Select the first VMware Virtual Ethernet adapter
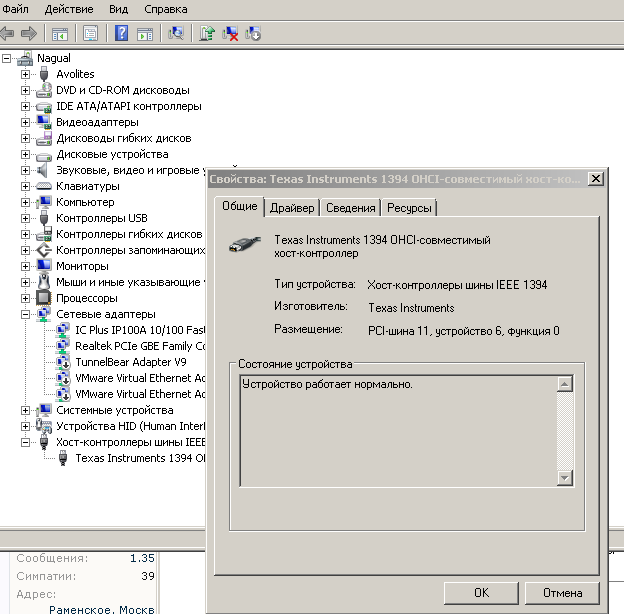The height and width of the screenshot is (614, 624). [x=140, y=378]
